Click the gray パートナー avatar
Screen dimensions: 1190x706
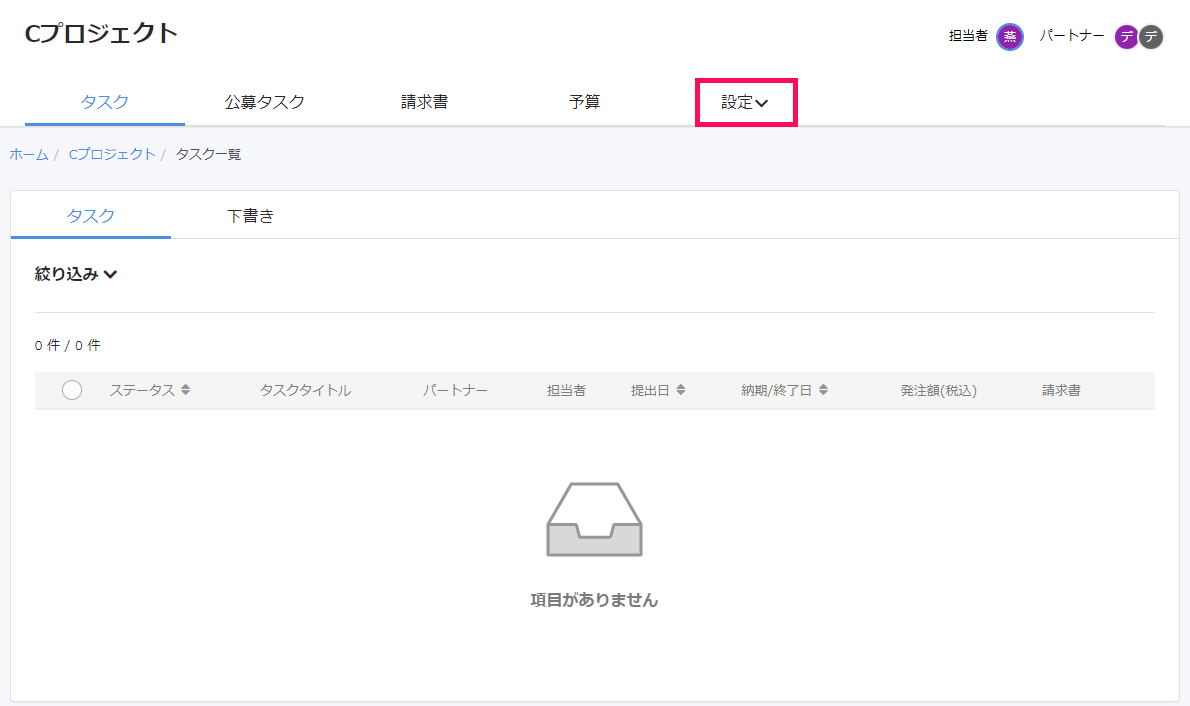(1151, 36)
